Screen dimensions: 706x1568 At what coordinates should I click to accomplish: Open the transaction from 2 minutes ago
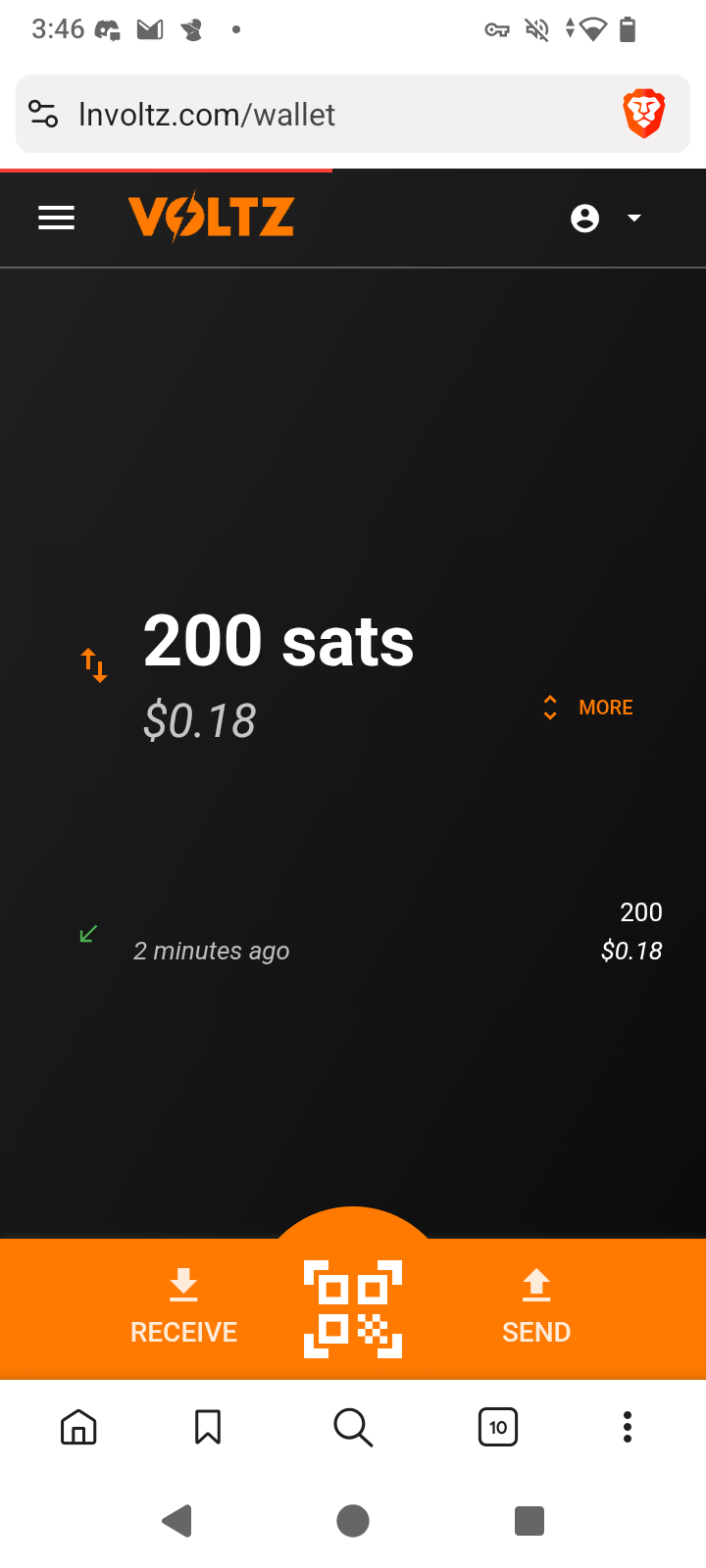(x=211, y=951)
